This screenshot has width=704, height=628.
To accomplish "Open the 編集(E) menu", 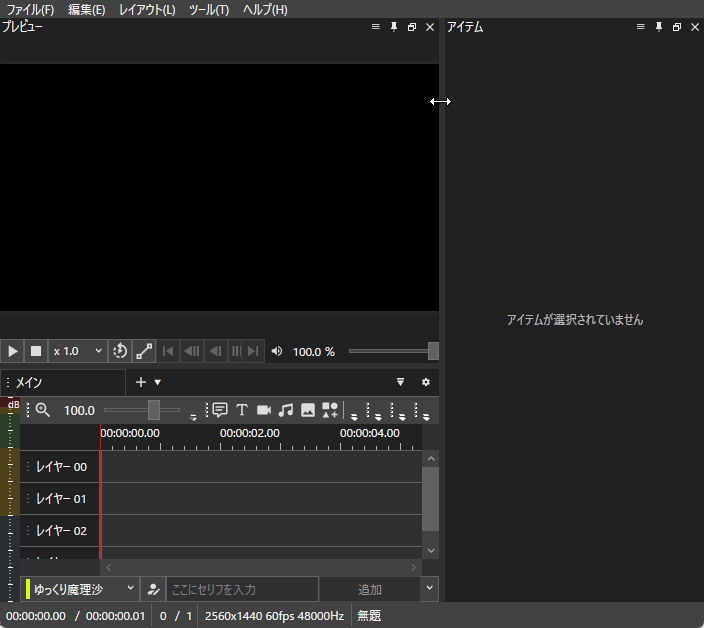I will (x=87, y=9).
